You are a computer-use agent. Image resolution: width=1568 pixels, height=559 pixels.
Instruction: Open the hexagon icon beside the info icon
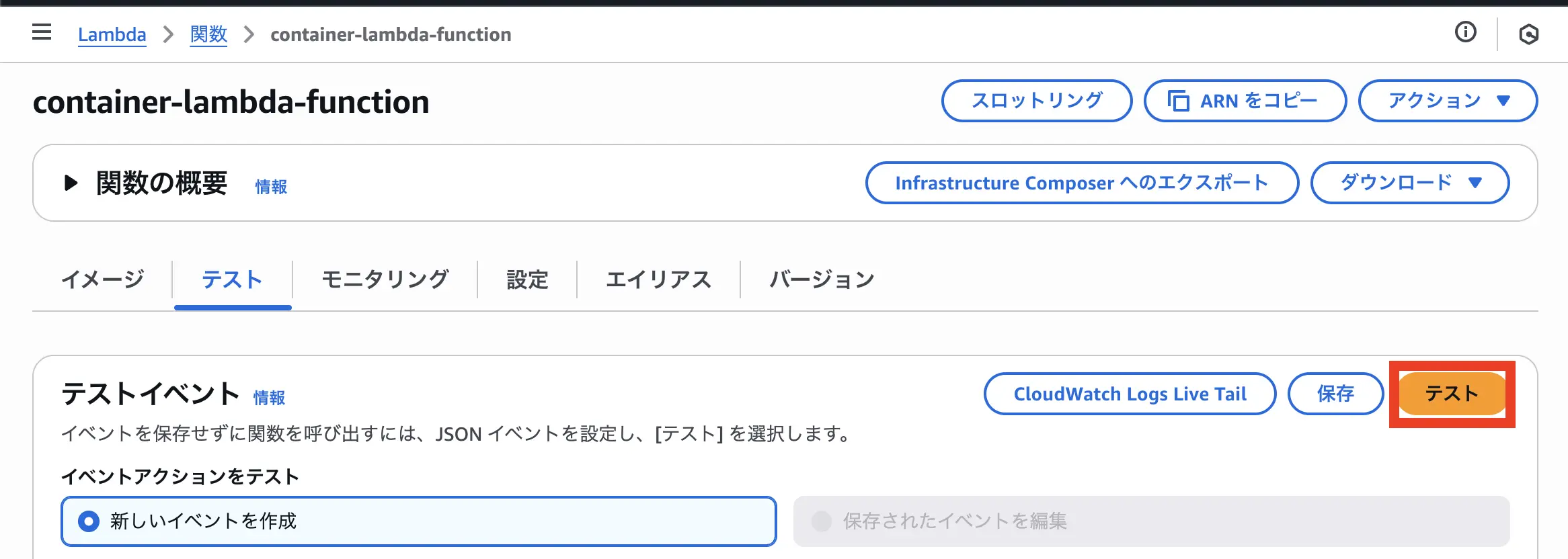tap(1529, 34)
